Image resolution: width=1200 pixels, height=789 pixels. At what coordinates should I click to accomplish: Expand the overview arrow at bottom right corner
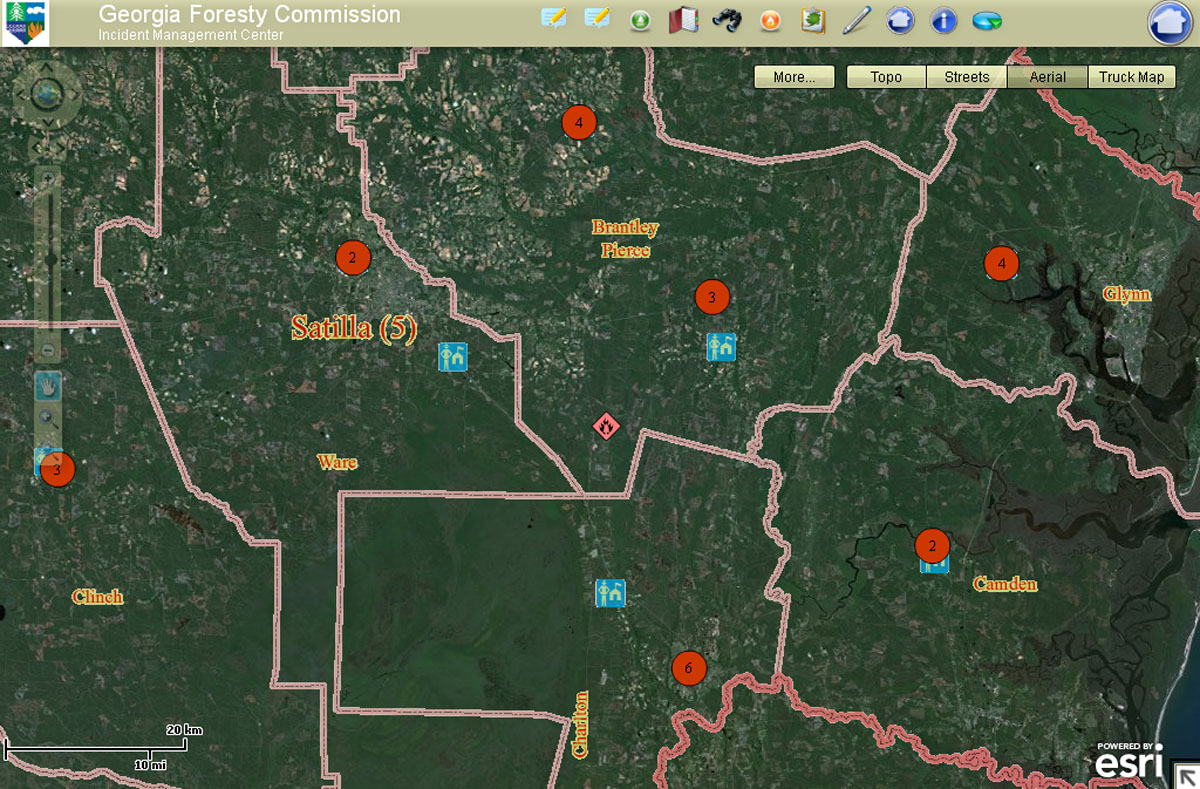click(x=1186, y=775)
